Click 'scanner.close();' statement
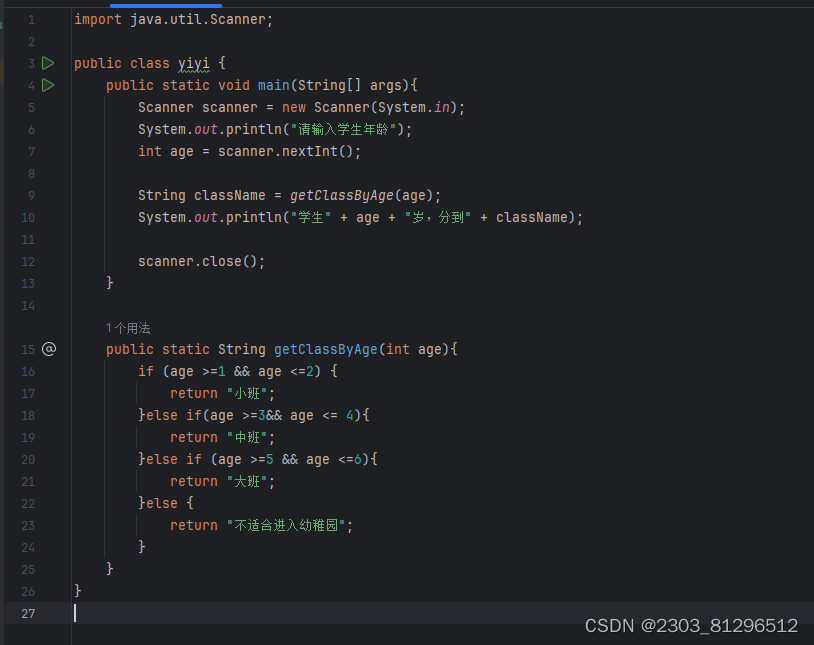Image resolution: width=814 pixels, height=645 pixels. tap(201, 261)
